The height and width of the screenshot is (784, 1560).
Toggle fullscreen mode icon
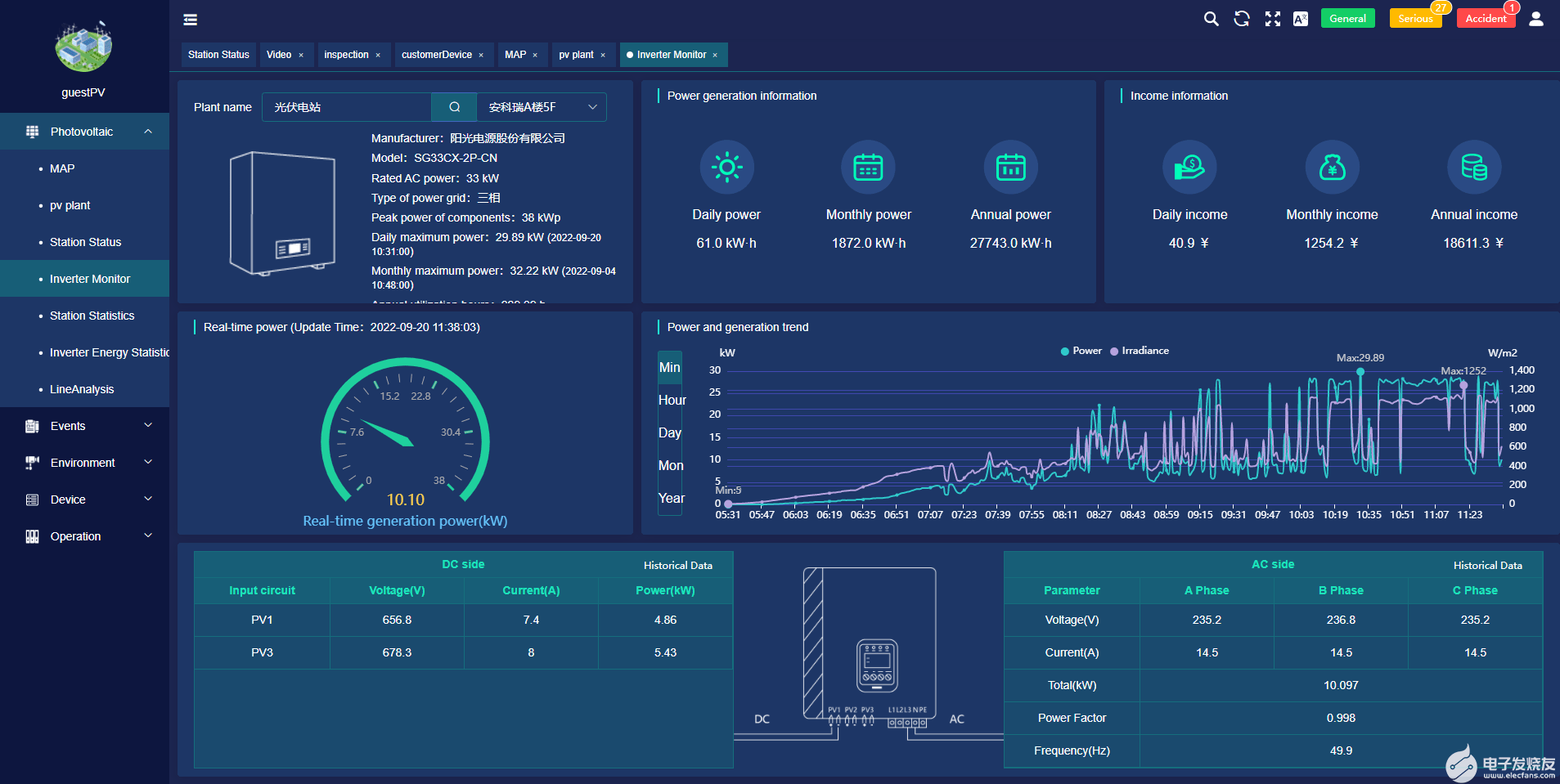click(1273, 19)
